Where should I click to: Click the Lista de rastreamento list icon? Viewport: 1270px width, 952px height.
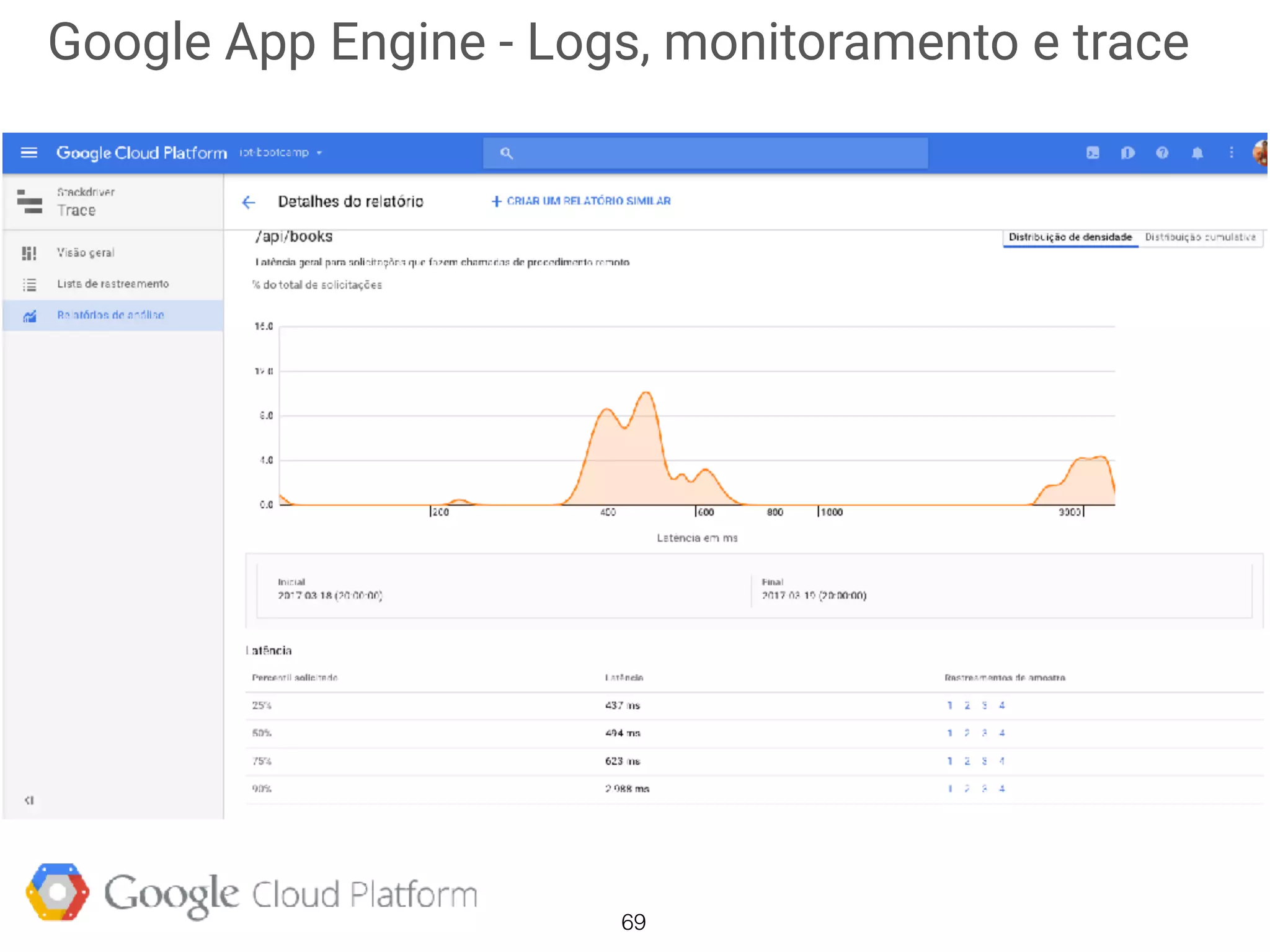29,284
